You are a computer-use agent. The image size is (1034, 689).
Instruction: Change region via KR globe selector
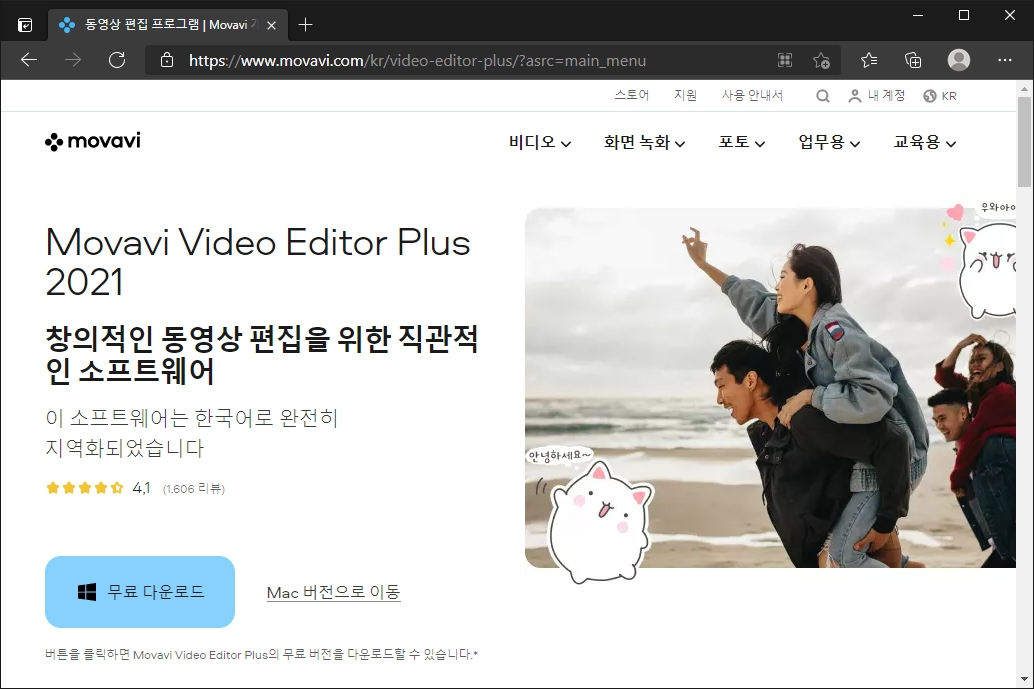(940, 96)
